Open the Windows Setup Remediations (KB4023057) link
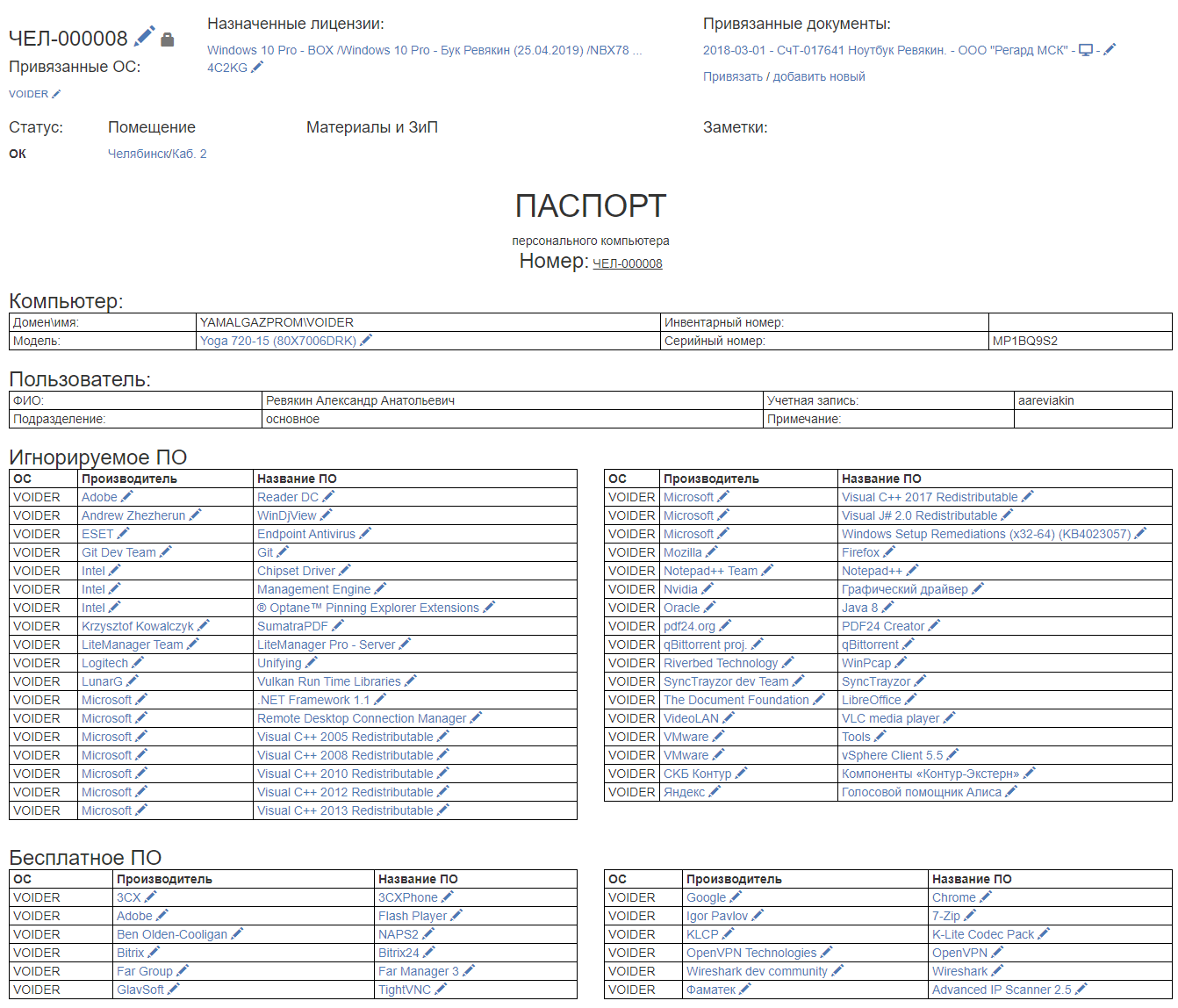1178x1008 pixels. tap(987, 534)
